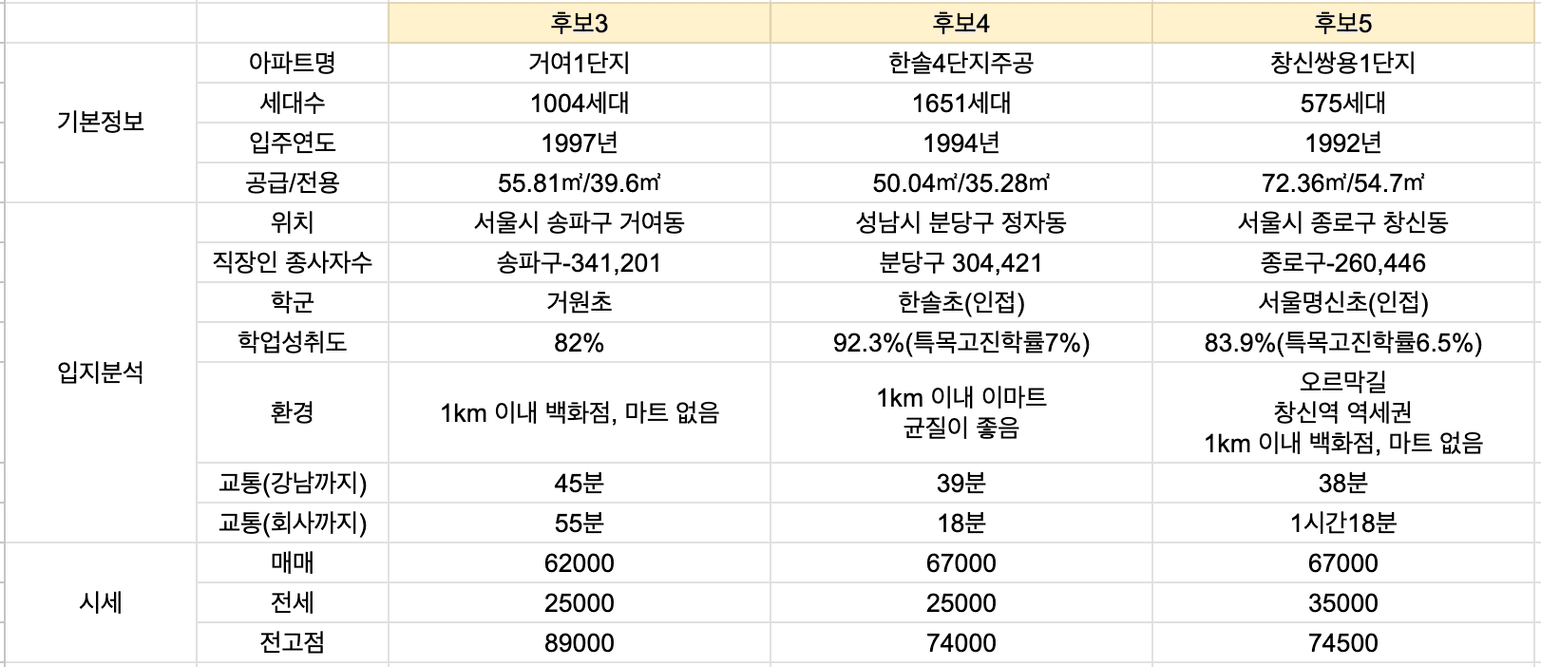Select the 1992년 move-in year cell

tap(1343, 143)
